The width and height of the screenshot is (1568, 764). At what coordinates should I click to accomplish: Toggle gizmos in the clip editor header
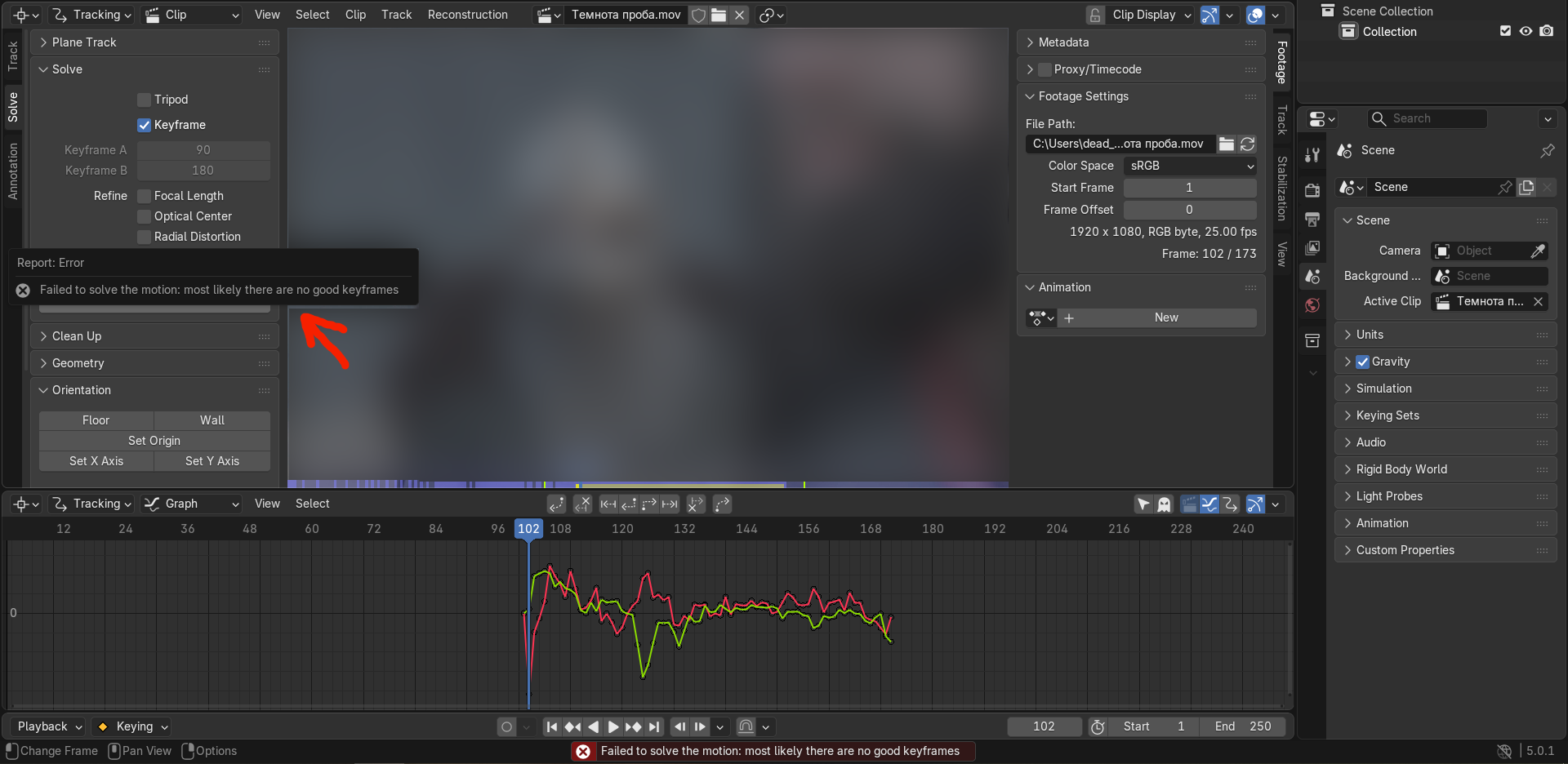click(x=1209, y=15)
